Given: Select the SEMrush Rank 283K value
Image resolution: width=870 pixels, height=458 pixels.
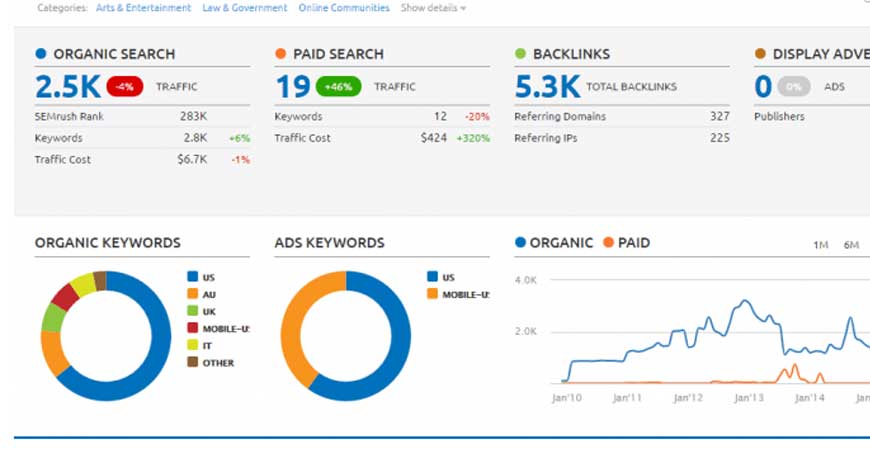Looking at the screenshot, I should [194, 117].
